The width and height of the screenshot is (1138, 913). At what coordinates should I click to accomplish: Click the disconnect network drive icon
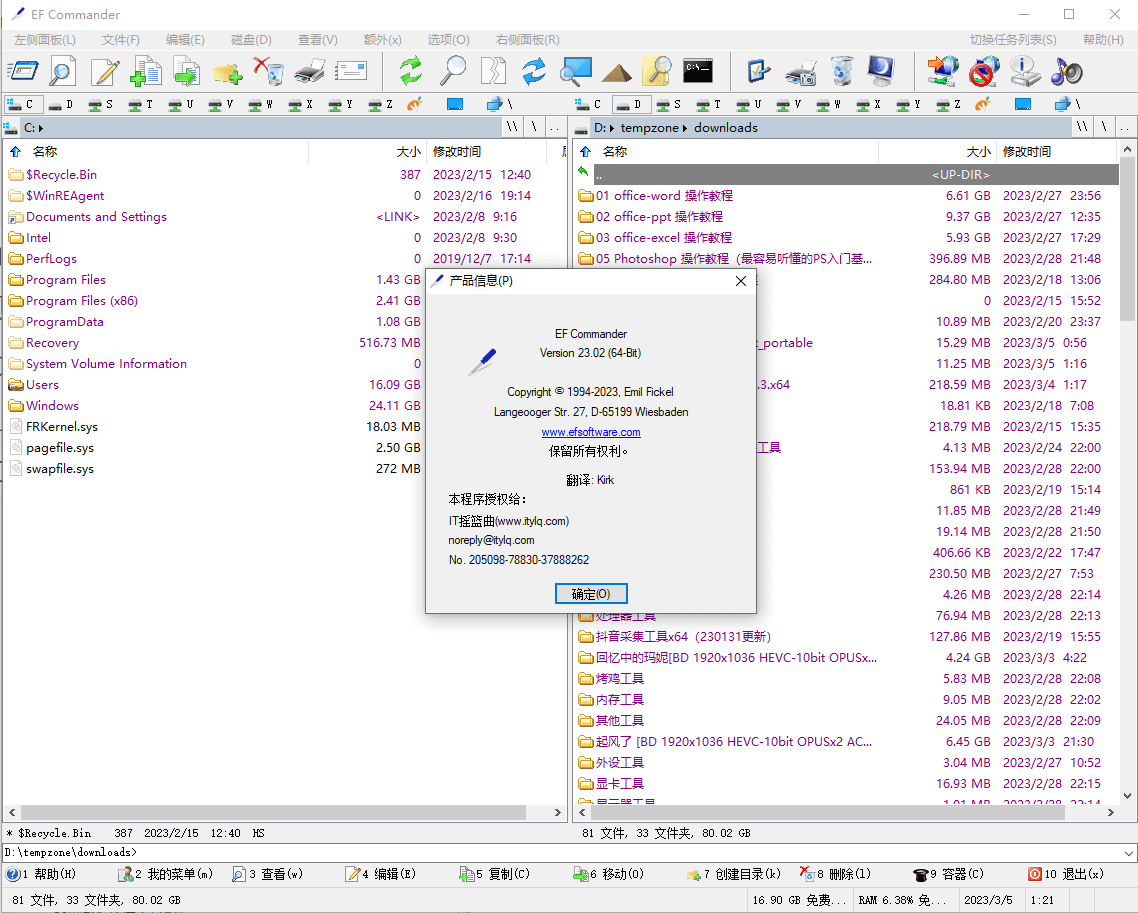coord(983,71)
